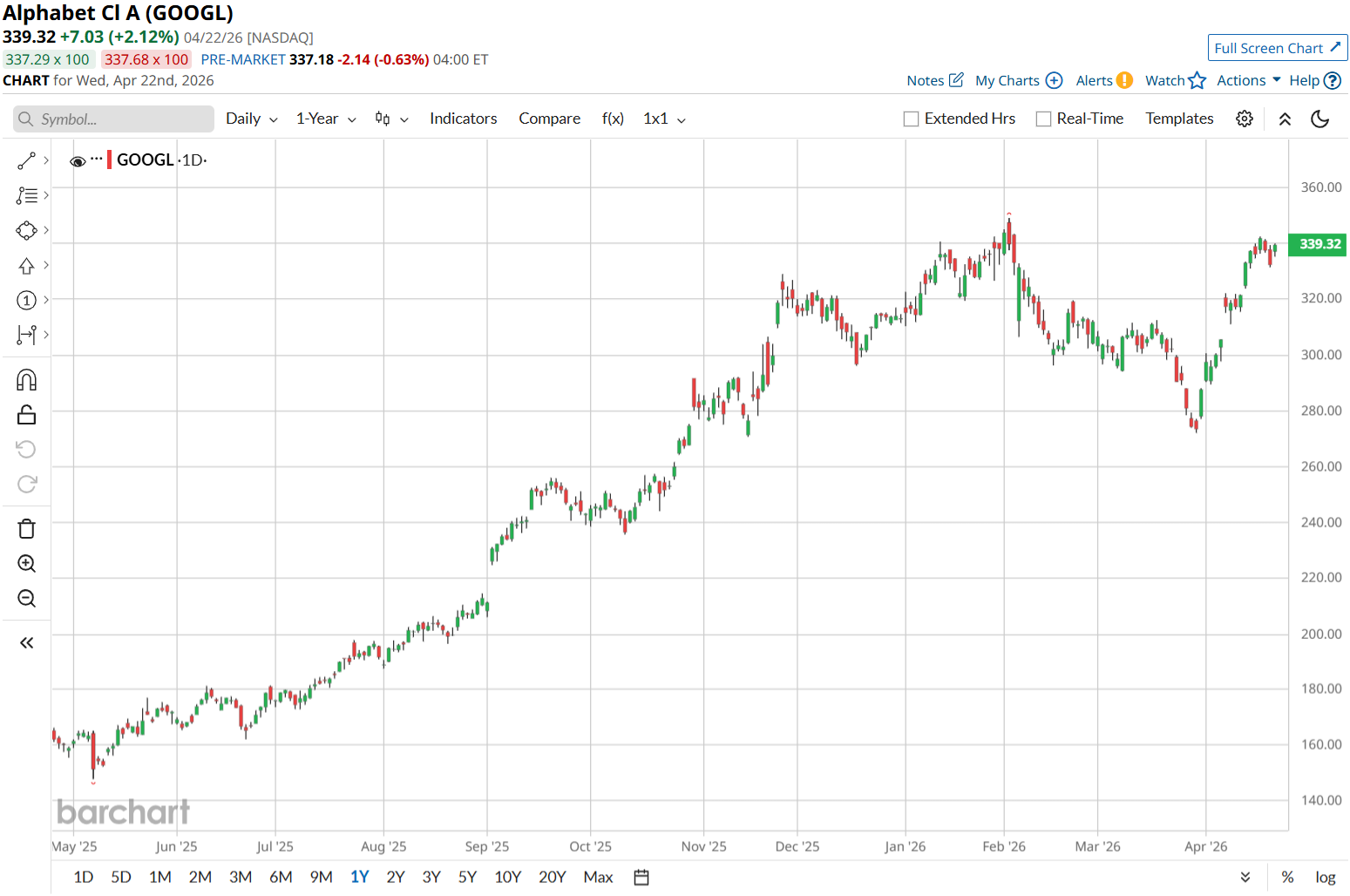Select the 6M time range
The height and width of the screenshot is (896, 1350).
pyautogui.click(x=281, y=877)
